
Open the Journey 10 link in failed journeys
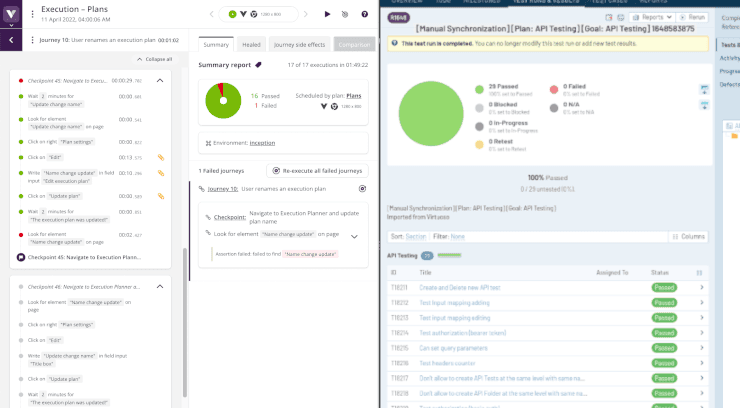[223, 189]
